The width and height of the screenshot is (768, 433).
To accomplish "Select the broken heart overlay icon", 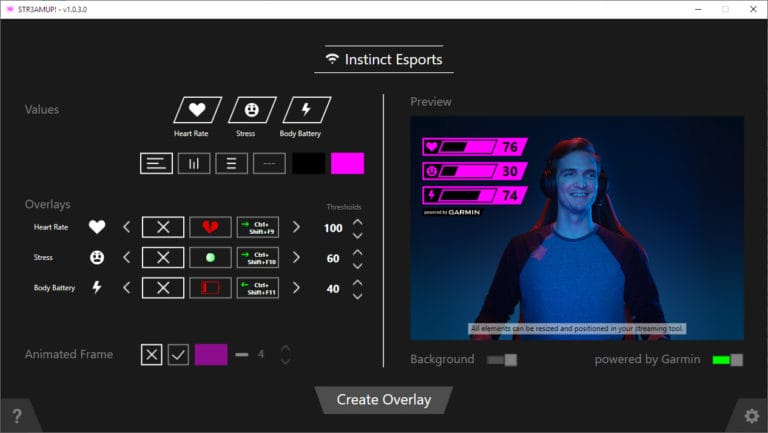I will (x=210, y=227).
